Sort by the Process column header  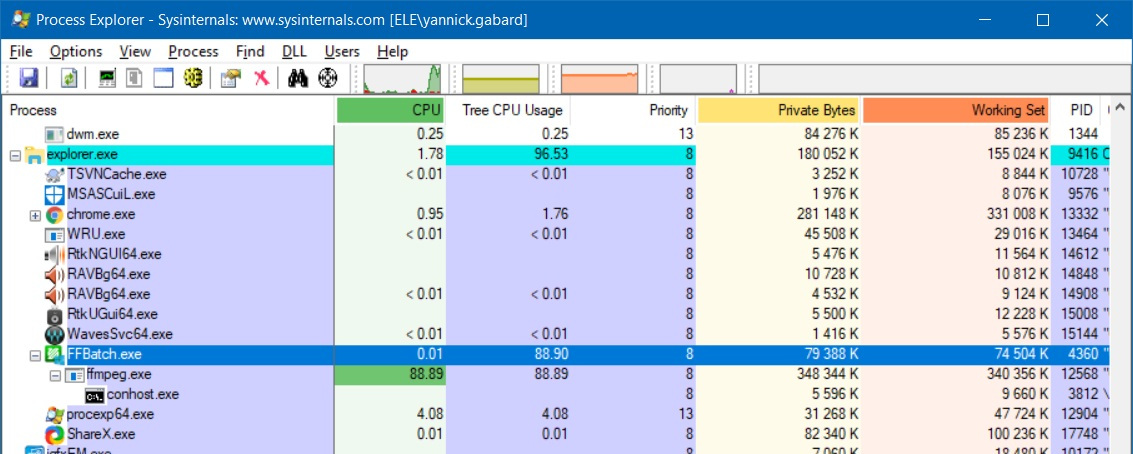pos(168,111)
